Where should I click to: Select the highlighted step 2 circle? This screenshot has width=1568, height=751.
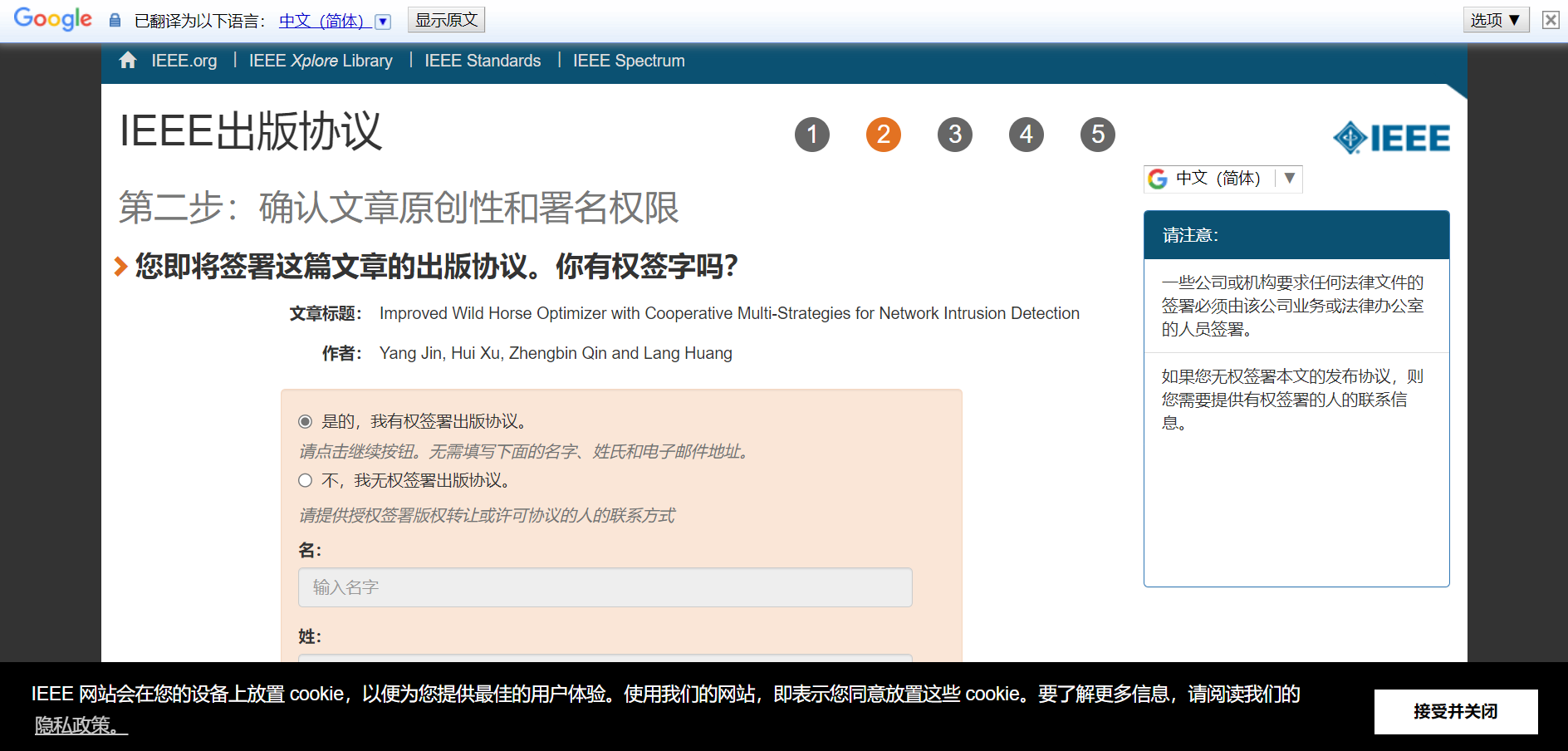[884, 135]
